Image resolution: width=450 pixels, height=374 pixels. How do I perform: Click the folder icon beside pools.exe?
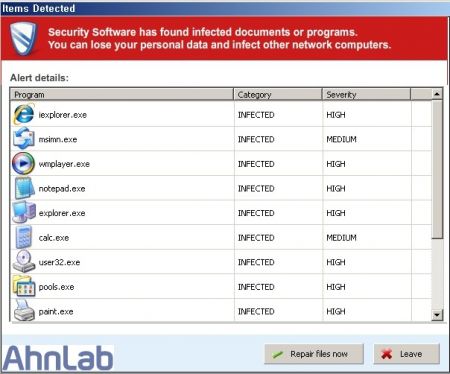24,286
